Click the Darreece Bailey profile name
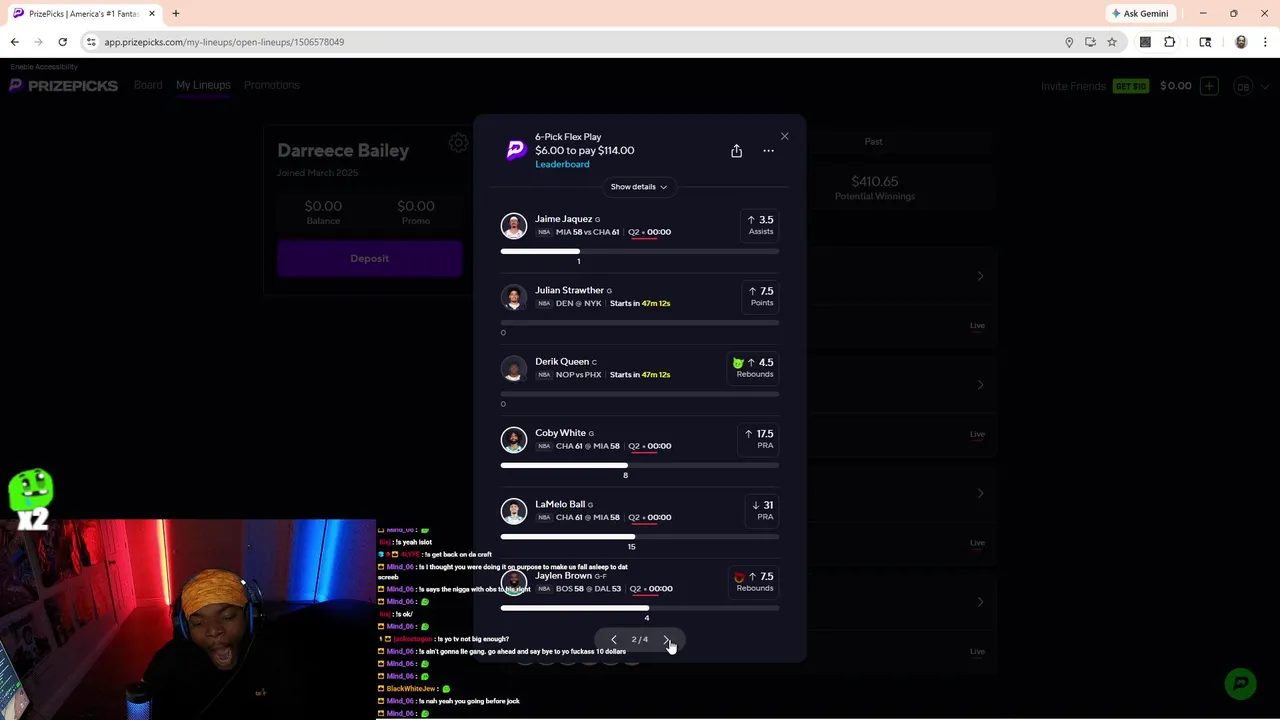 point(343,151)
